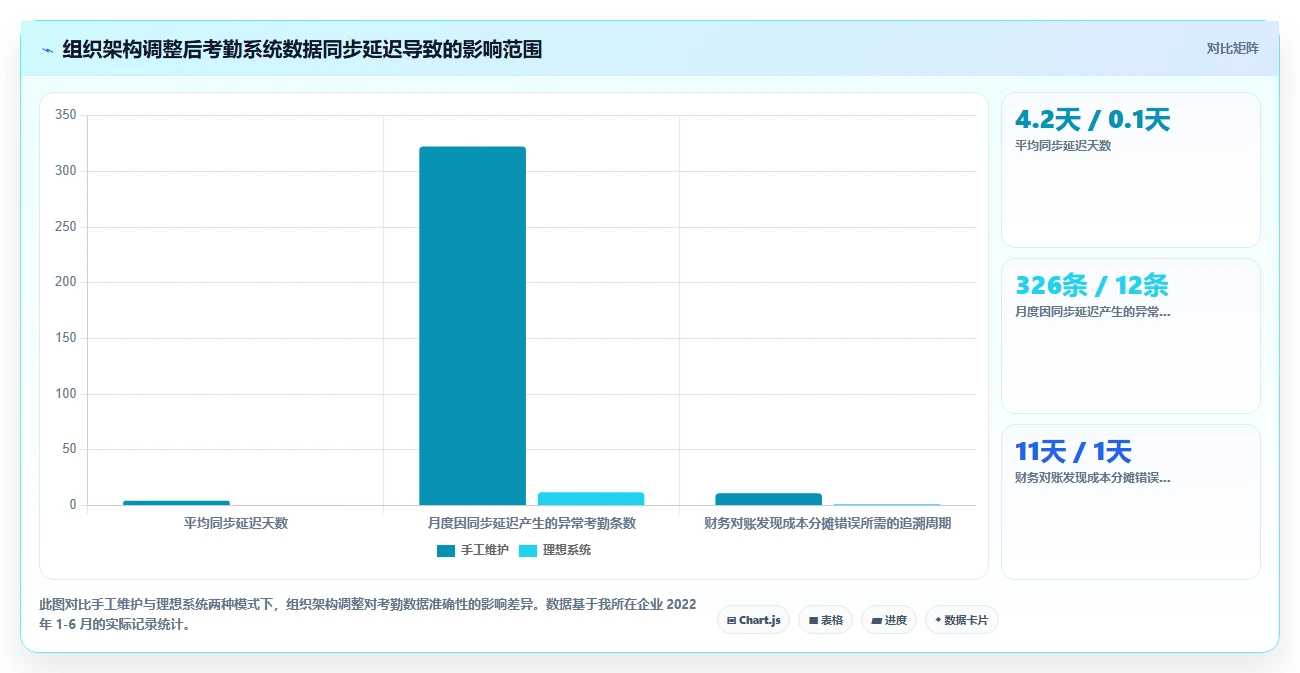Select the Chart.js chip
Screen dimensions: 1300x673
click(753, 620)
